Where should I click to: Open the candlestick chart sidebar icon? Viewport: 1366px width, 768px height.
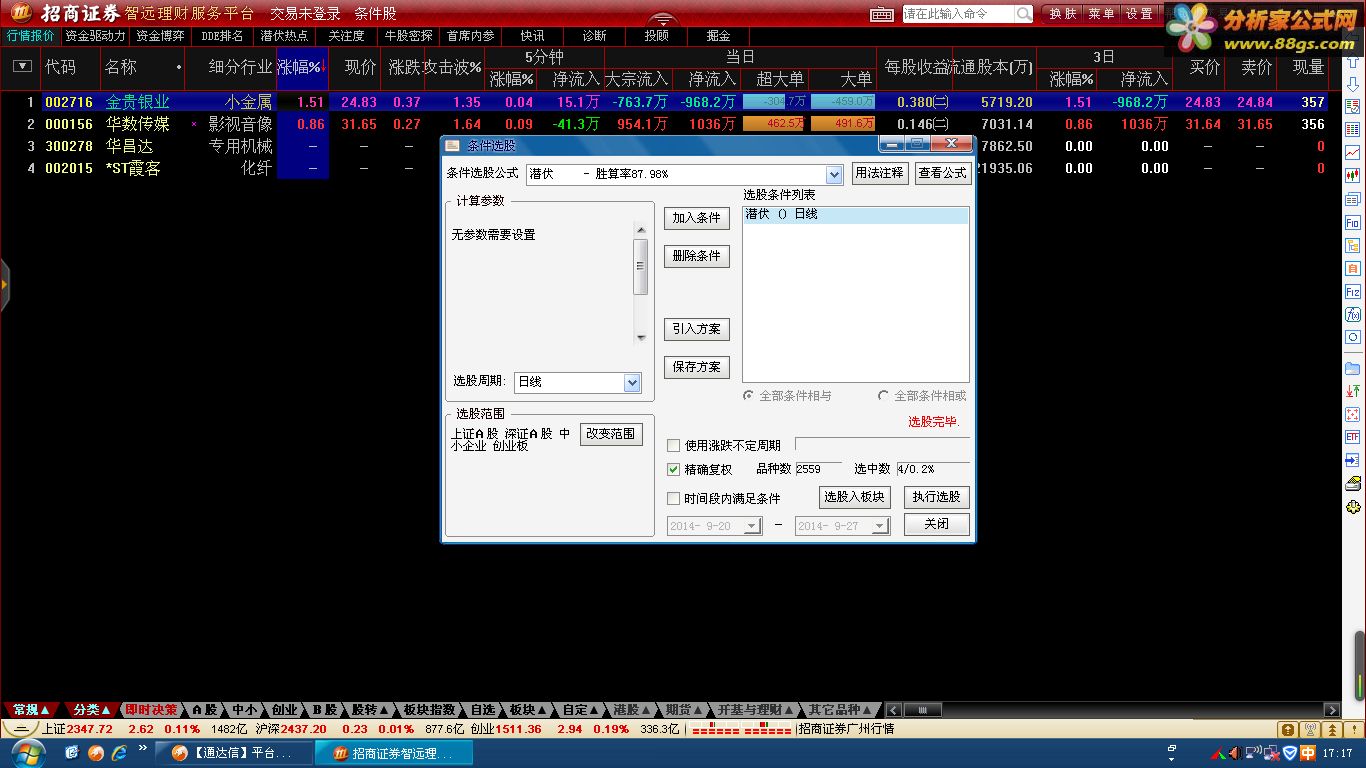click(x=1353, y=176)
